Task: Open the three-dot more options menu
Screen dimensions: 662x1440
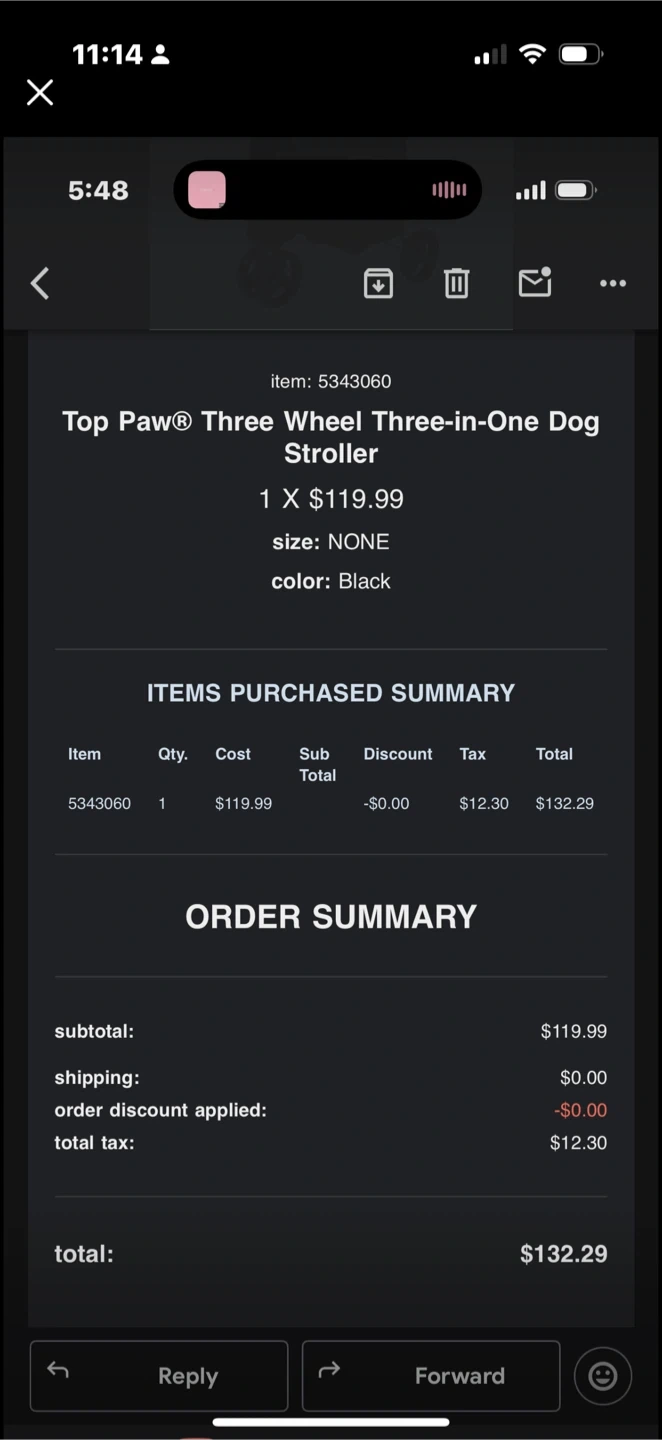Action: coord(613,284)
